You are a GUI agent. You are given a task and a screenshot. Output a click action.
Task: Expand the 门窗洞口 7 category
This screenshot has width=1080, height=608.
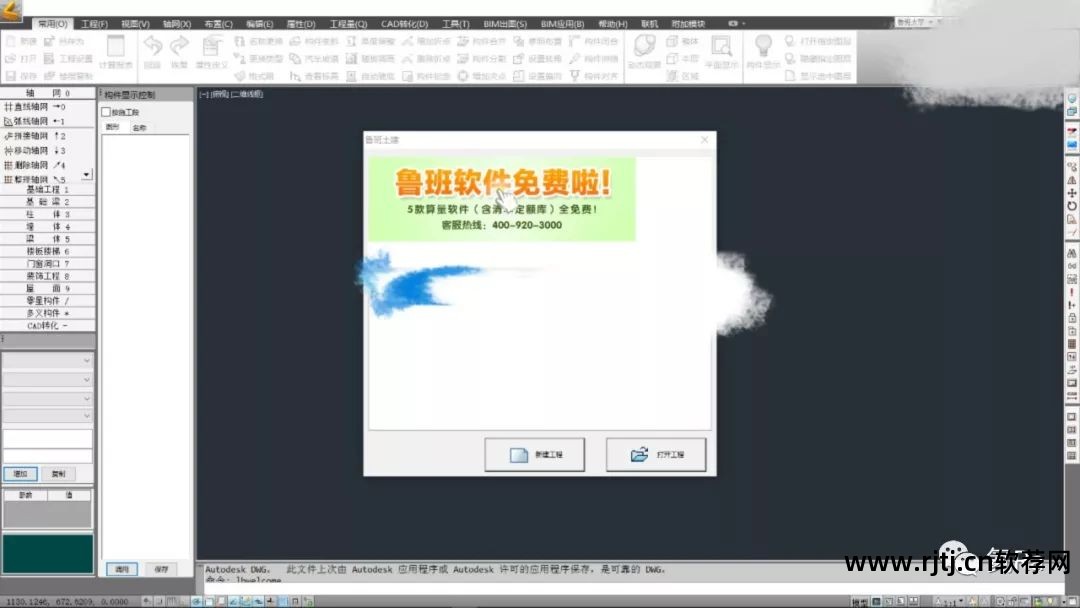tap(48, 264)
